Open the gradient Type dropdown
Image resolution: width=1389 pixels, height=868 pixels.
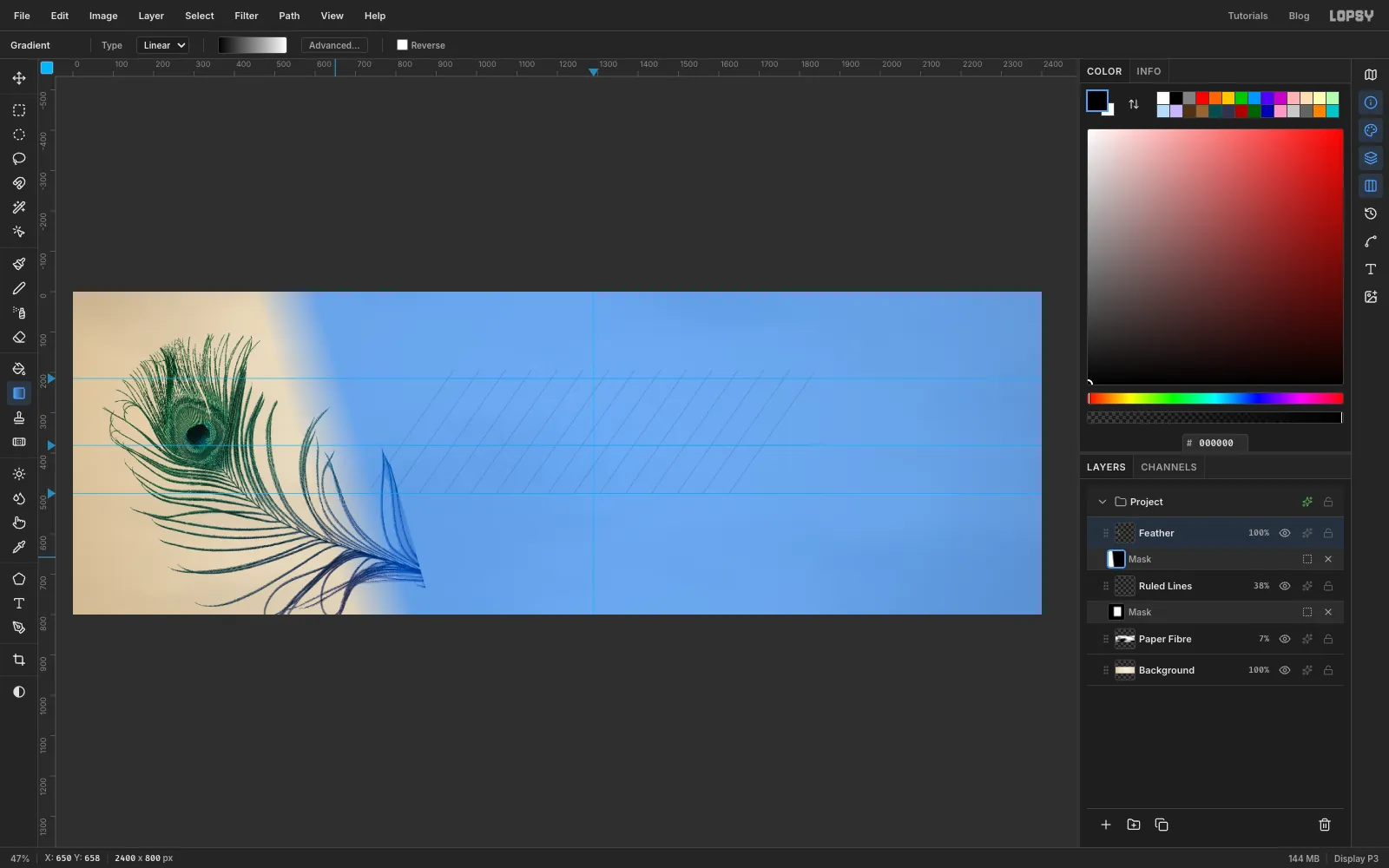click(x=163, y=45)
